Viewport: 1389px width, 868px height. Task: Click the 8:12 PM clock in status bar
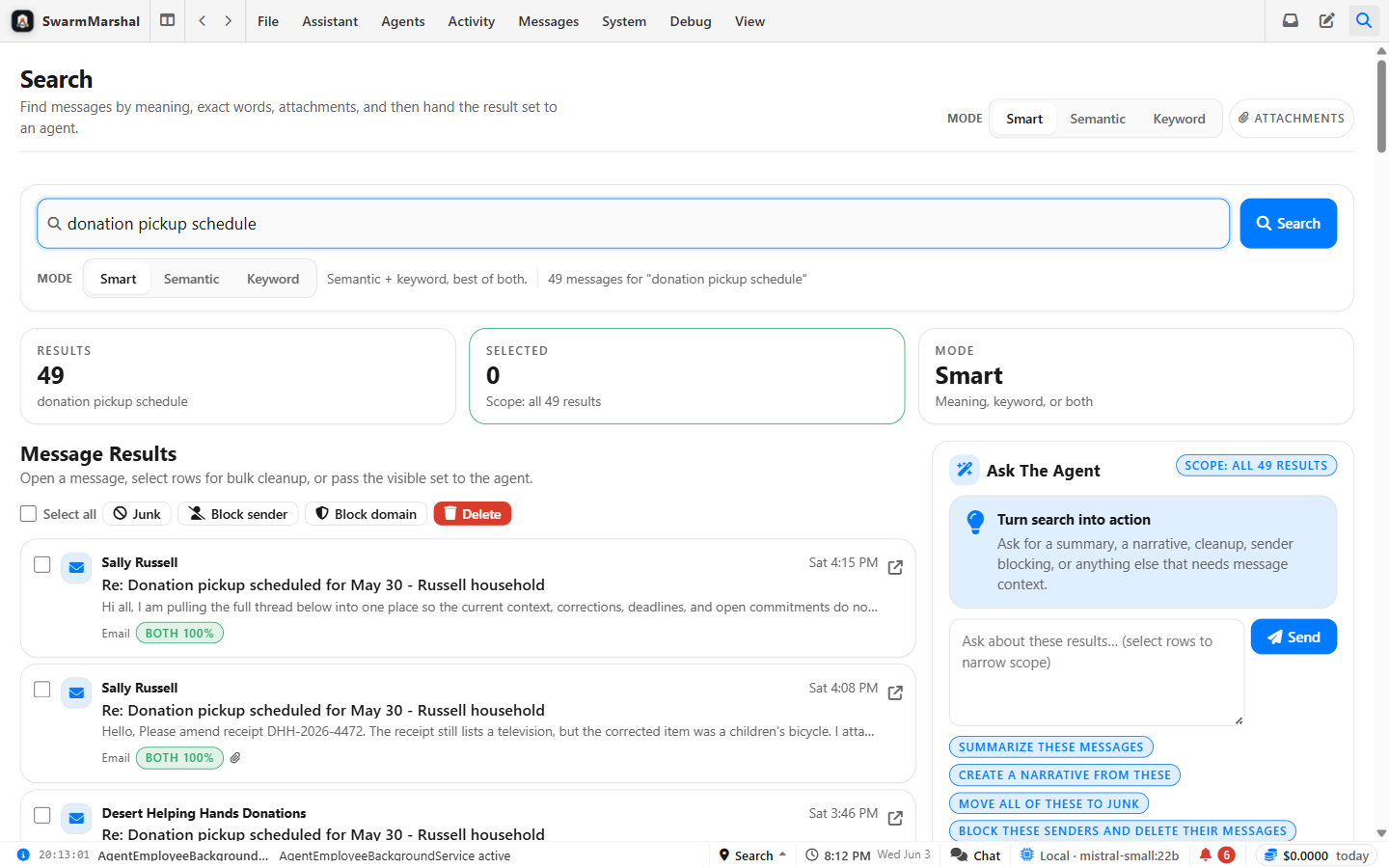click(x=838, y=854)
